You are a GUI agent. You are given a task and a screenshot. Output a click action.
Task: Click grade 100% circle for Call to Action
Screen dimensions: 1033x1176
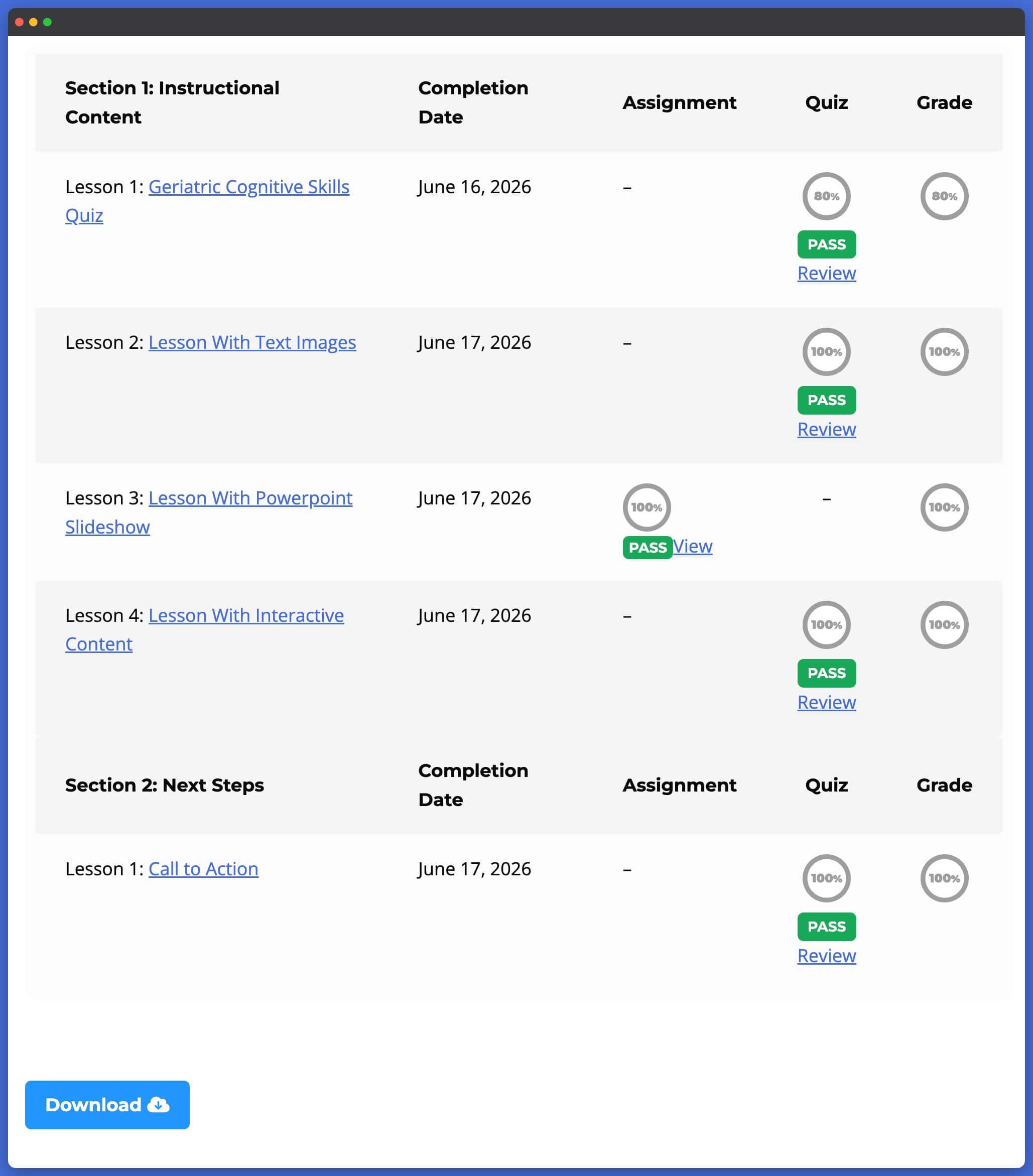[944, 878]
